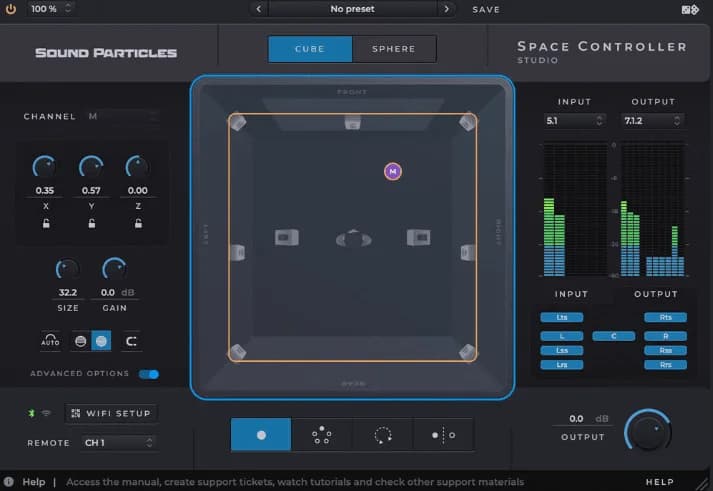Click the green Bluetooth status icon
The image size is (713, 491).
tap(31, 413)
